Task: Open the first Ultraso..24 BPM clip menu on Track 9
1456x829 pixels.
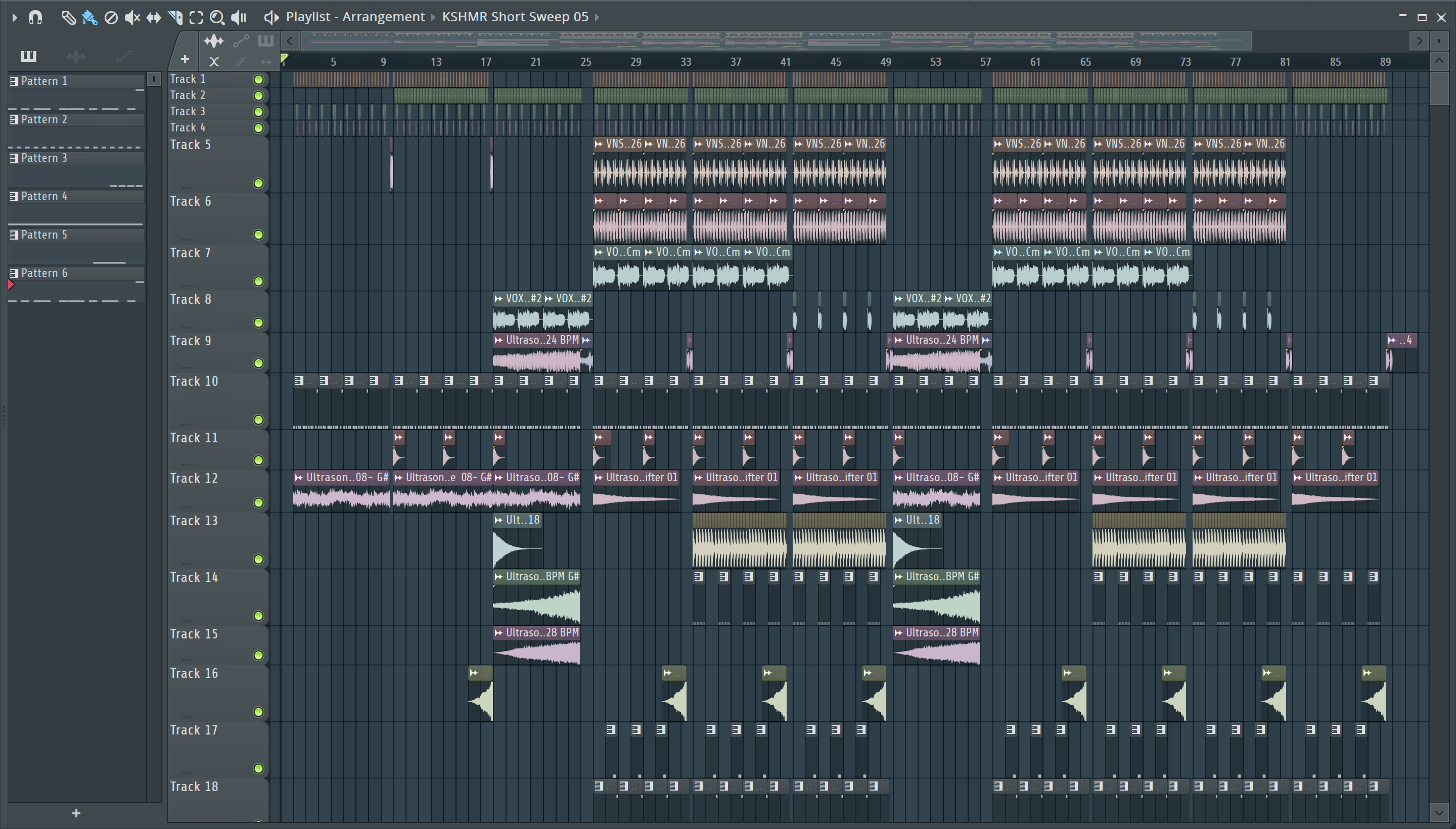Action: (499, 340)
